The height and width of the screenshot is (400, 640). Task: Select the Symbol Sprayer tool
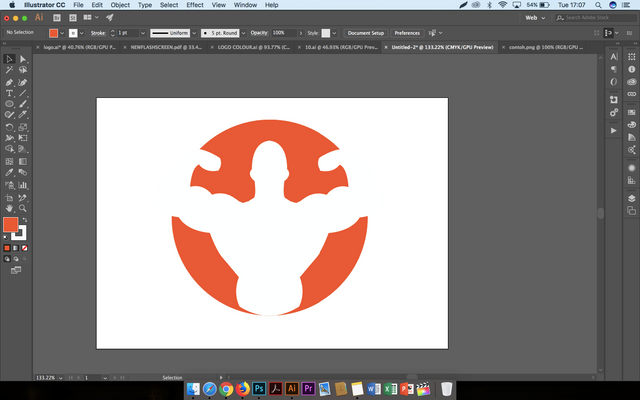coord(9,185)
